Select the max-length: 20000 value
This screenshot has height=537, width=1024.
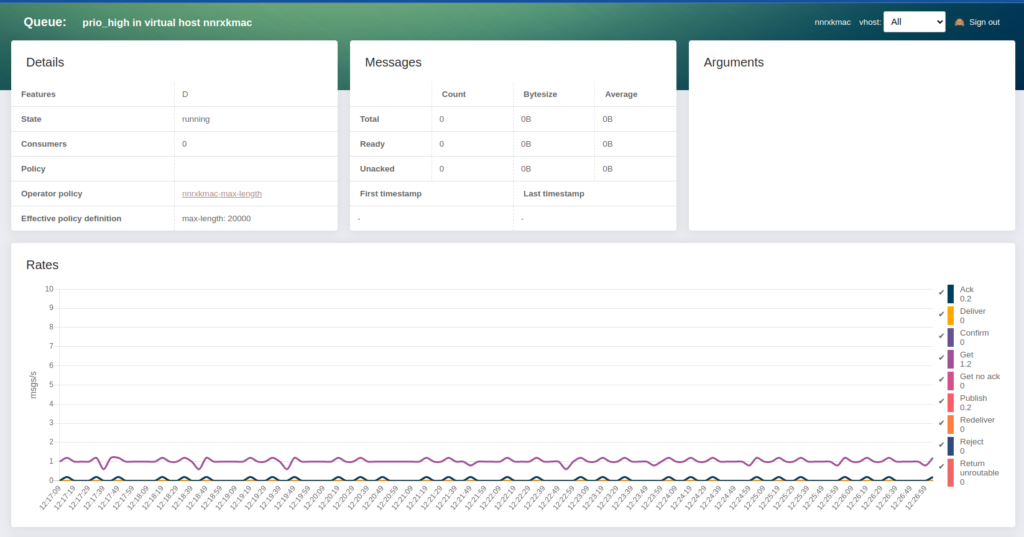tap(216, 218)
